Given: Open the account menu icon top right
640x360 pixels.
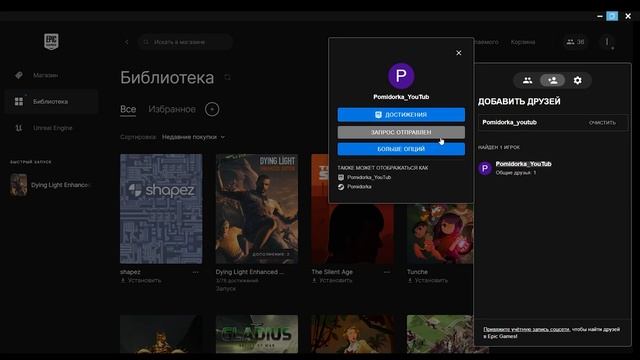Looking at the screenshot, I should point(607,42).
